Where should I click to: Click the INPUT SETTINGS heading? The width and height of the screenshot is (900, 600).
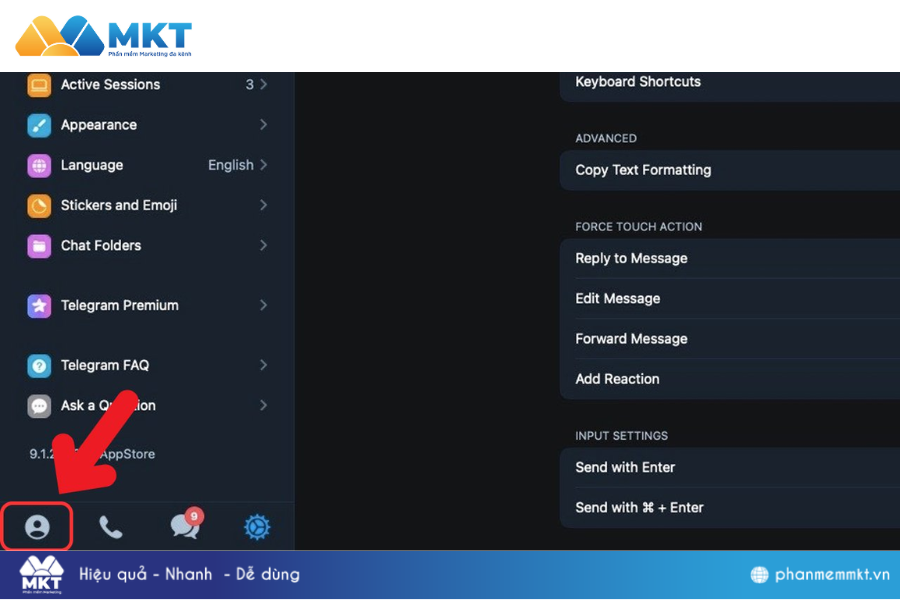pyautogui.click(x=622, y=436)
